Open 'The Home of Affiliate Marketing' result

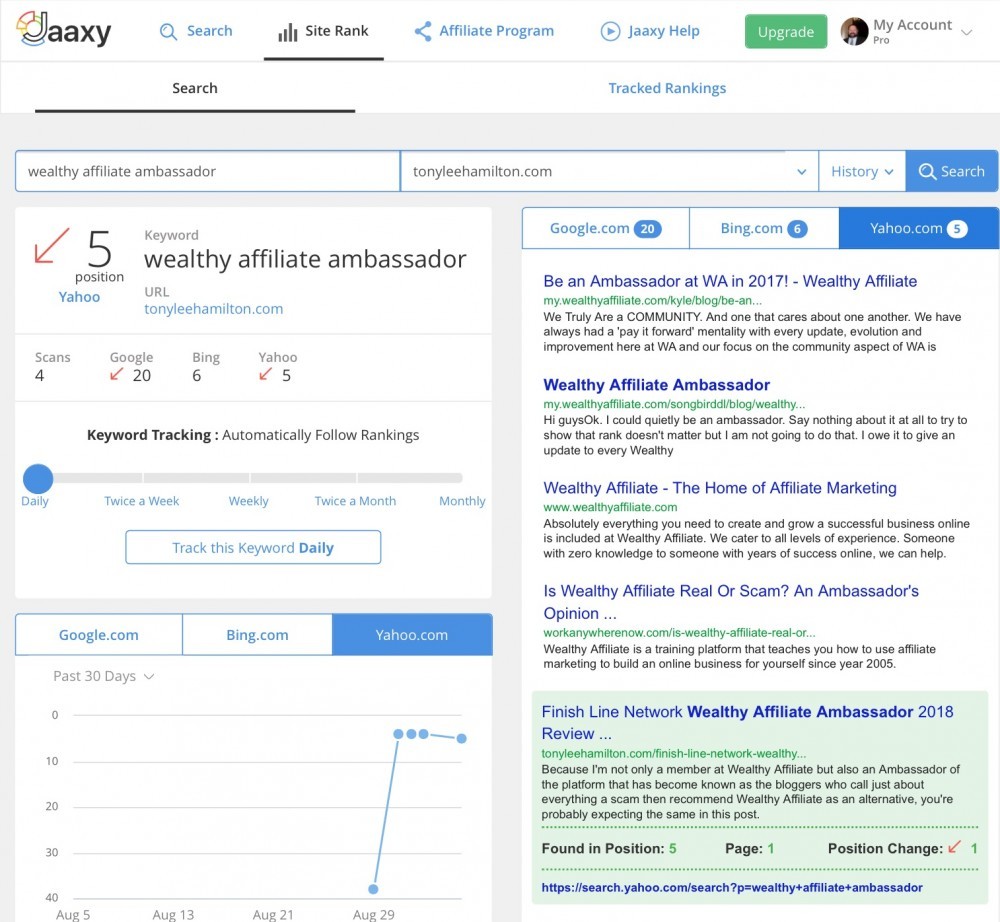[720, 488]
